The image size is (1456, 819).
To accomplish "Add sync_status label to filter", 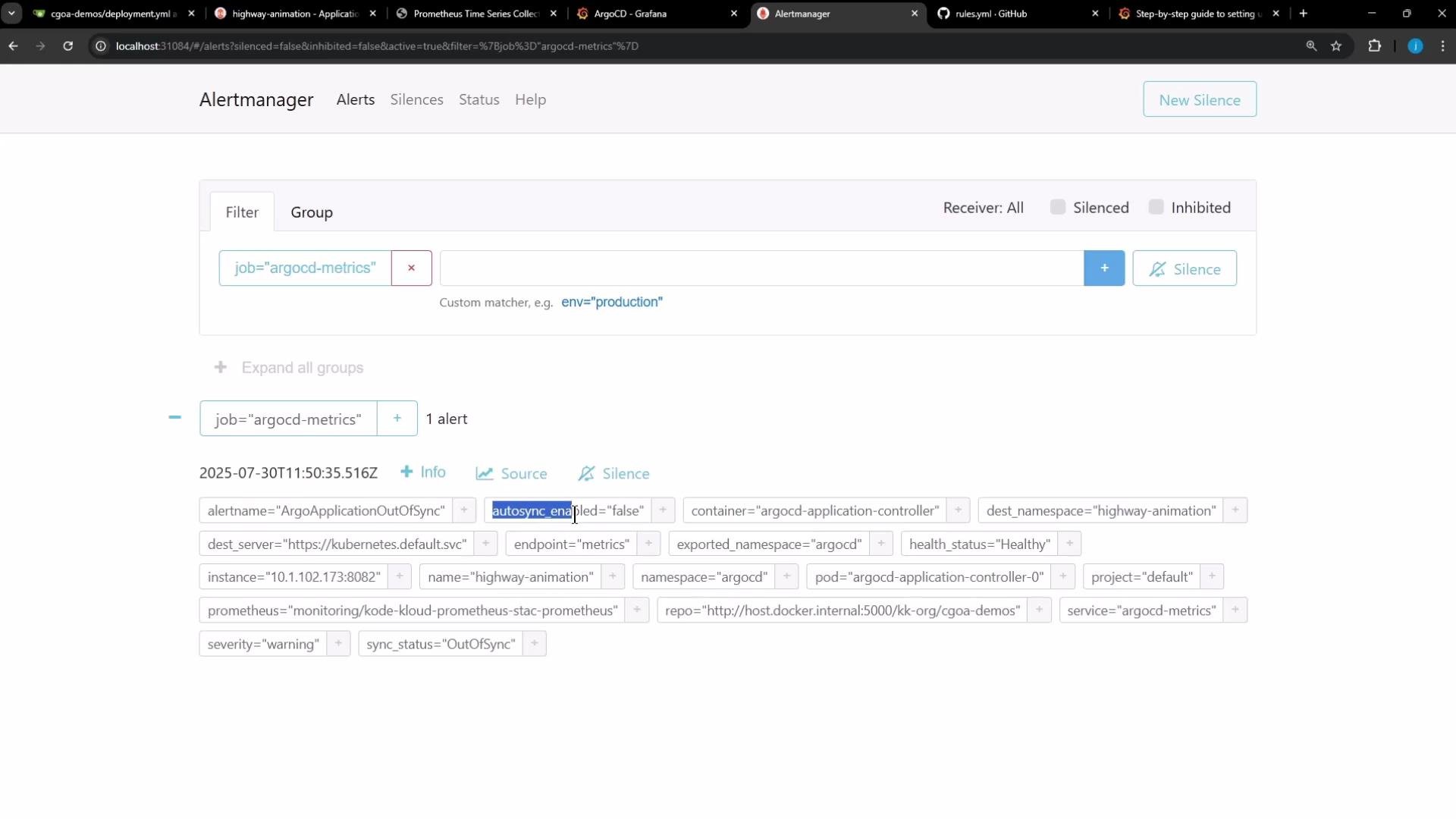I will [x=535, y=643].
